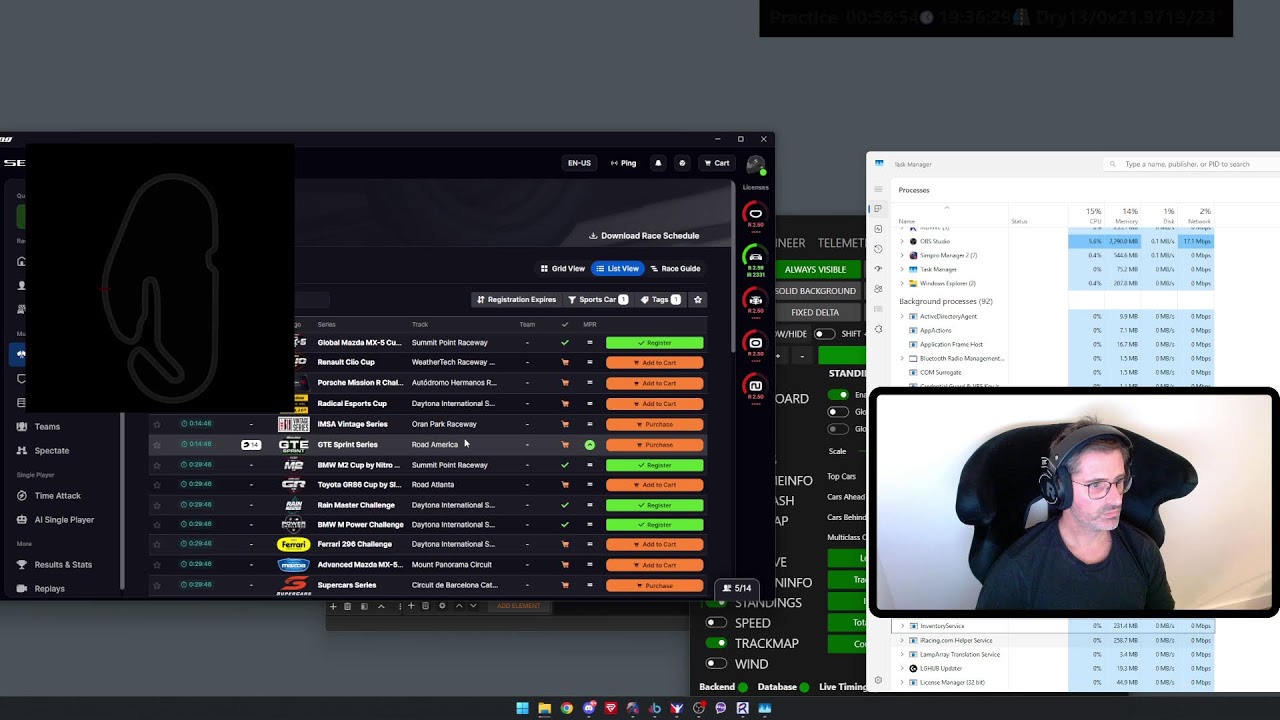Sort Task Manager by CPU column
This screenshot has width=1280, height=720.
(1088, 216)
